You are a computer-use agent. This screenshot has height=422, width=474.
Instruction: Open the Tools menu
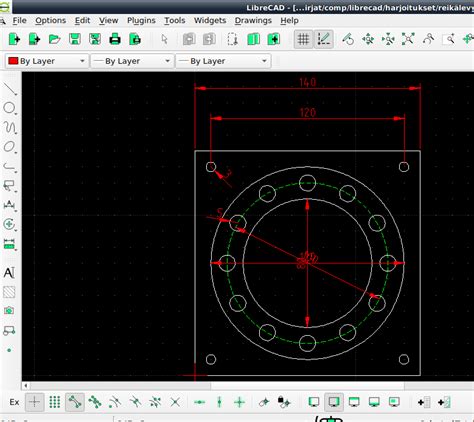coord(175,21)
